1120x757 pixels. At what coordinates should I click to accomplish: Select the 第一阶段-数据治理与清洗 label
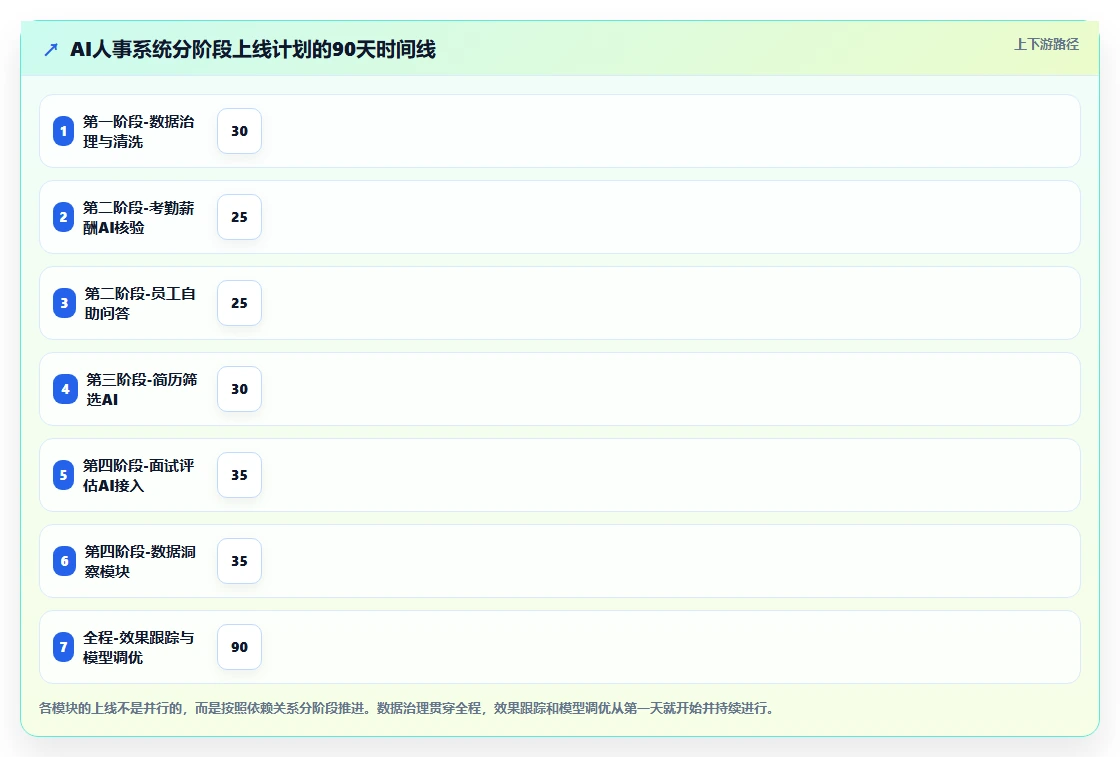point(139,131)
